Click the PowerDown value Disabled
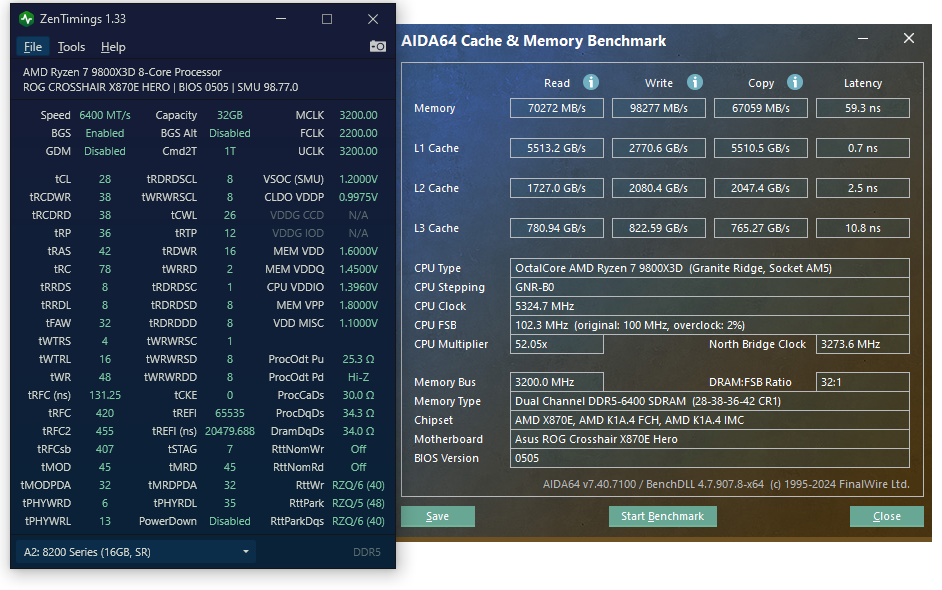 point(229,522)
